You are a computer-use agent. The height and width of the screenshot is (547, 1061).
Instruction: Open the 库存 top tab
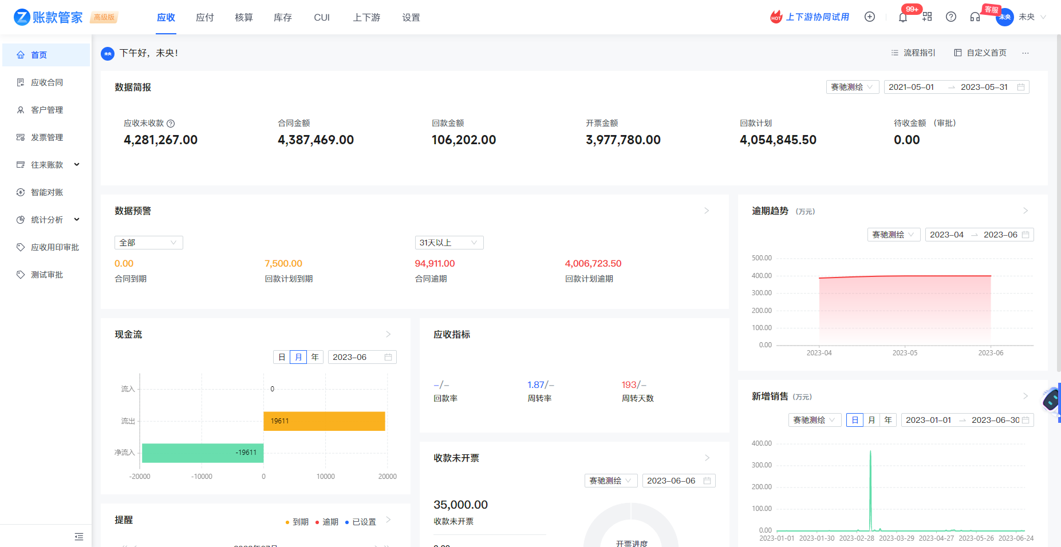point(283,18)
